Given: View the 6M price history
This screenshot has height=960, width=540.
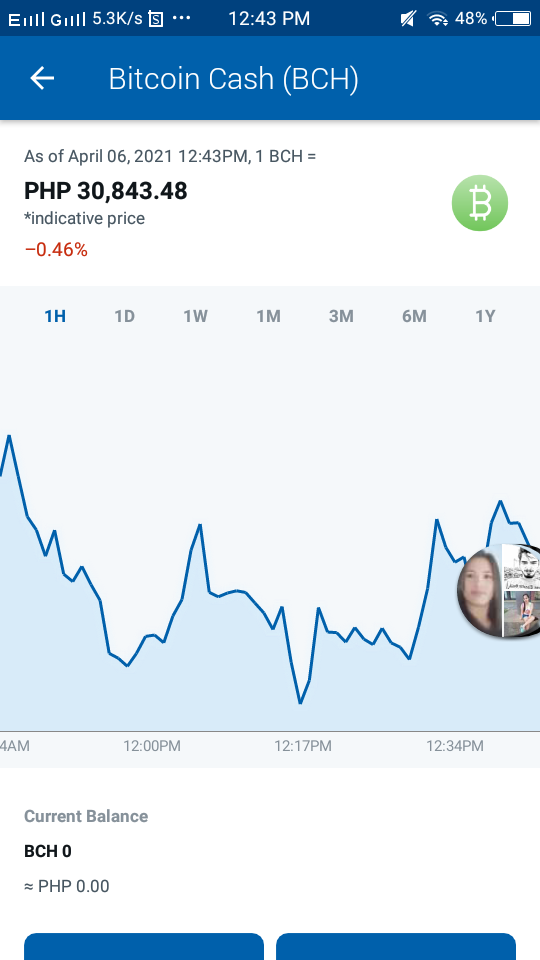Looking at the screenshot, I should point(414,316).
